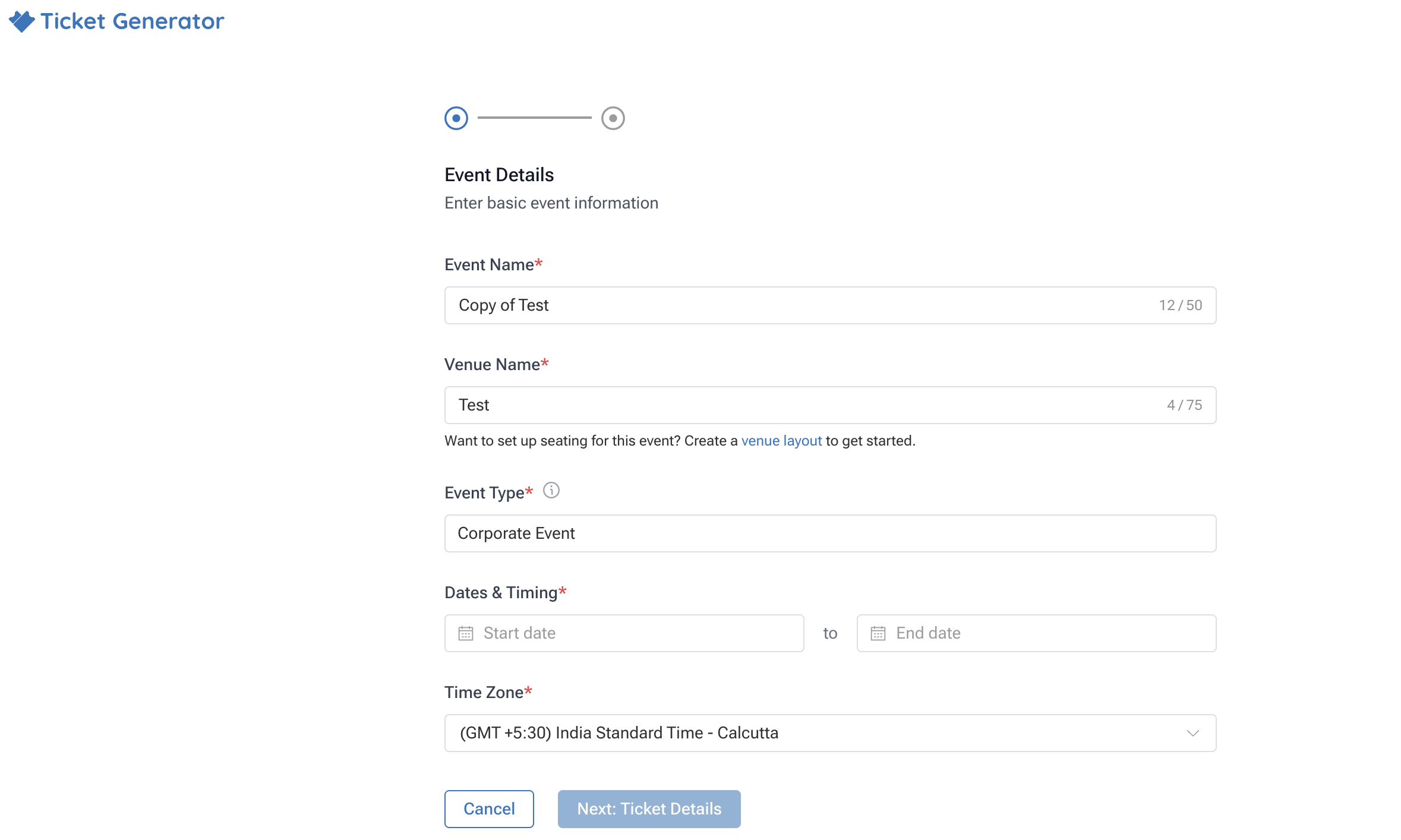The image size is (1401, 840).
Task: Focus the Event Name input field
Action: click(830, 305)
